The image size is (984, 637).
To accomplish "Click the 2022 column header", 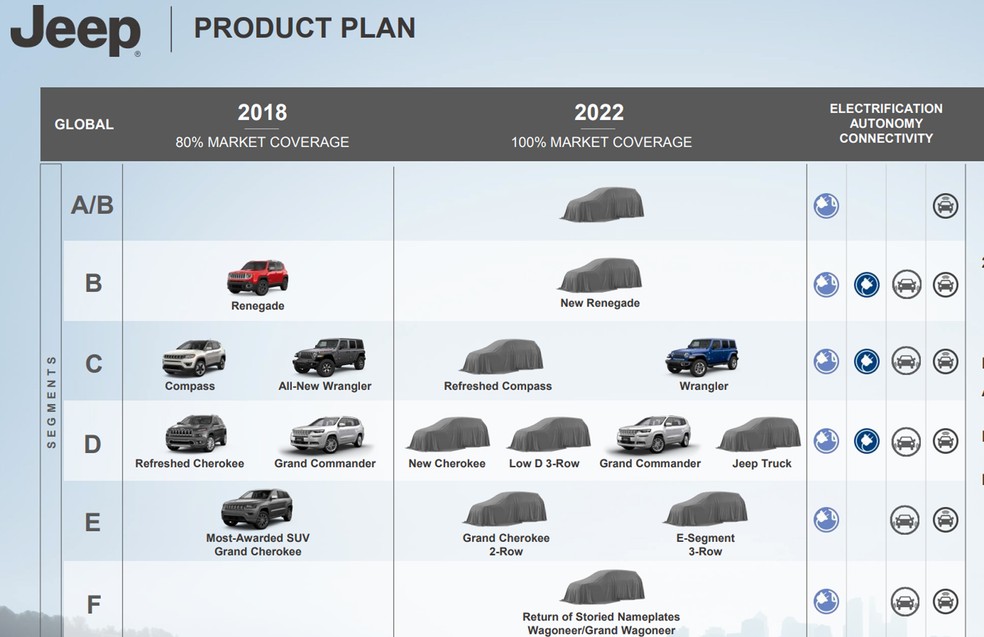I will pos(599,112).
